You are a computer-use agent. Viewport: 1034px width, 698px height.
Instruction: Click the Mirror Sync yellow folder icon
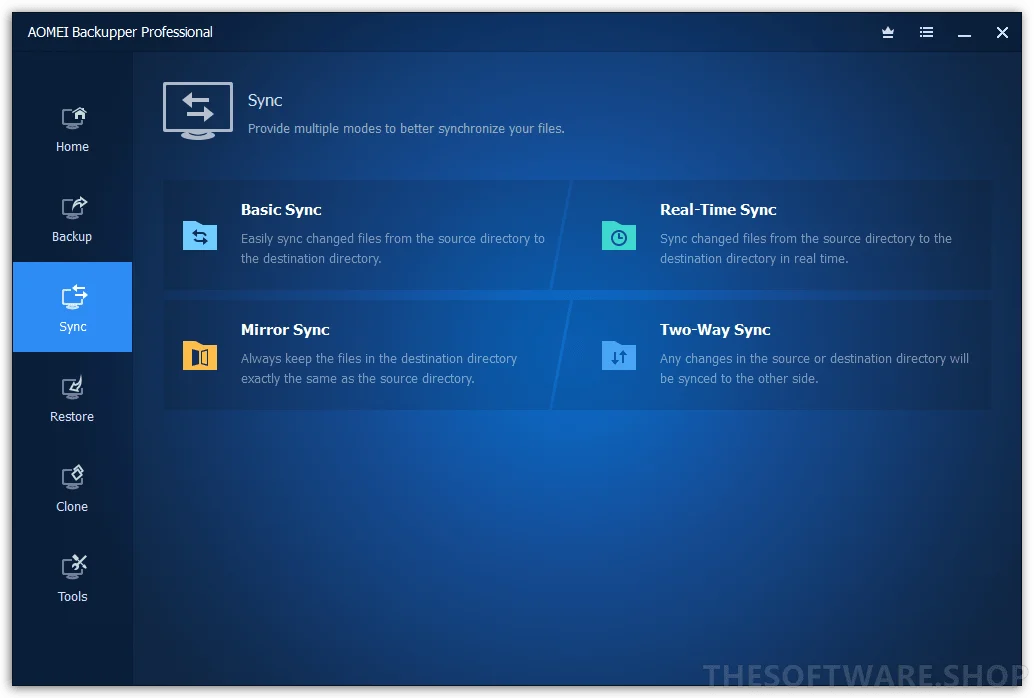pos(200,356)
